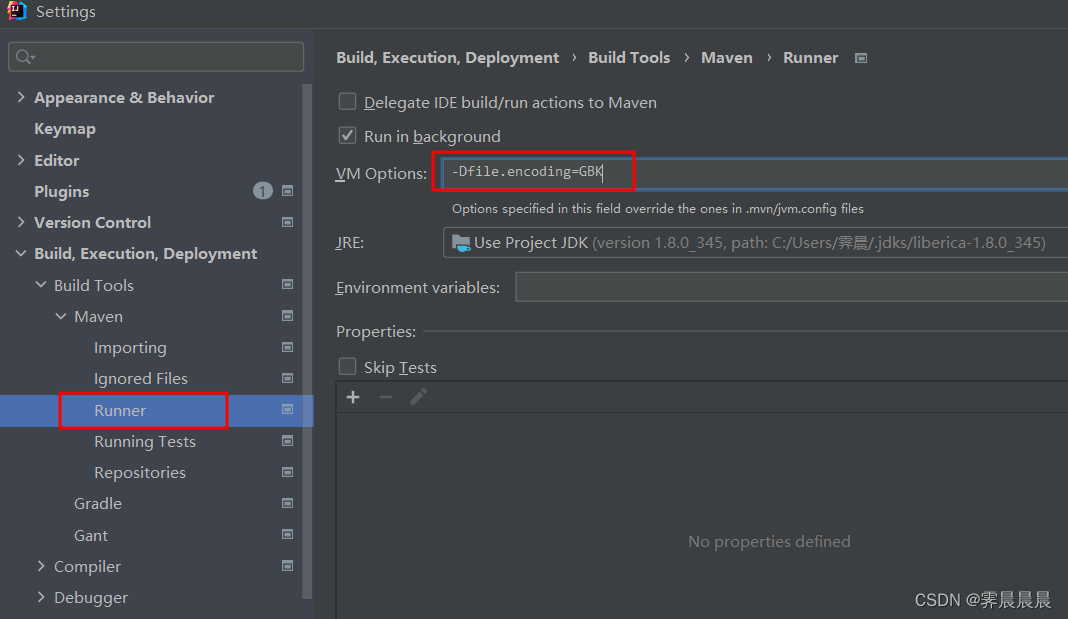The width and height of the screenshot is (1068, 619).
Task: Click the 'JRE:' label
Action: click(x=349, y=243)
